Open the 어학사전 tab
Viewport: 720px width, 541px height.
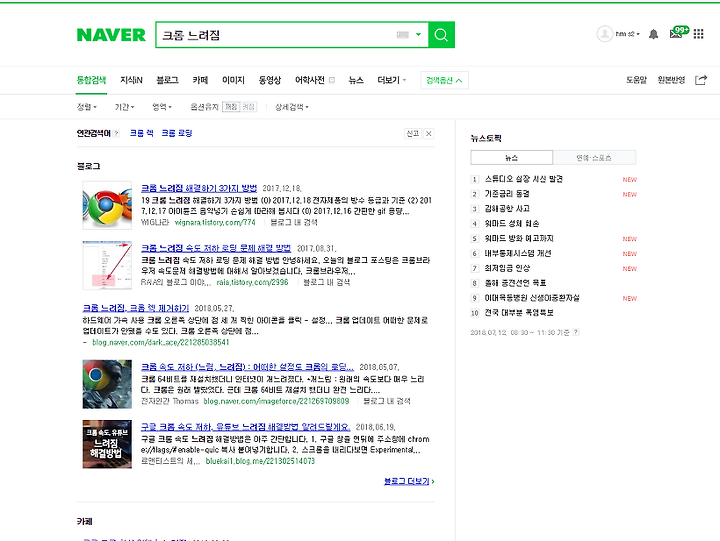pyautogui.click(x=310, y=80)
